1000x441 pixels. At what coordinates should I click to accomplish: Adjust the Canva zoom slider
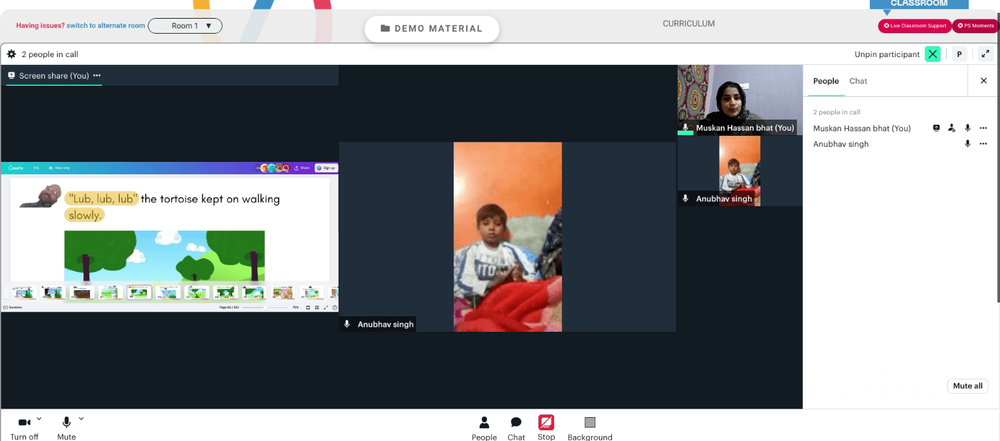pos(265,308)
